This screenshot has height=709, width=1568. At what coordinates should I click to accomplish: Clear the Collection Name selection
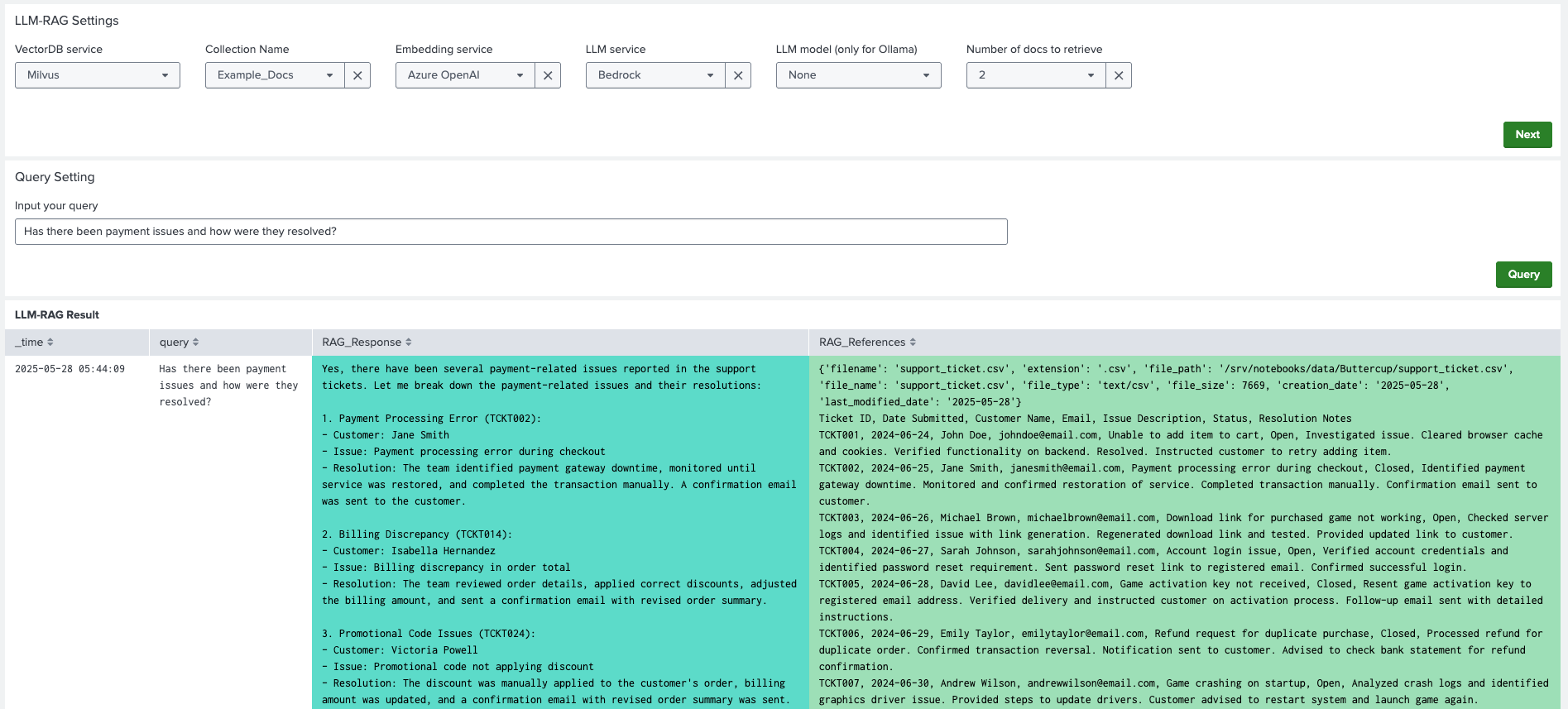coord(357,75)
